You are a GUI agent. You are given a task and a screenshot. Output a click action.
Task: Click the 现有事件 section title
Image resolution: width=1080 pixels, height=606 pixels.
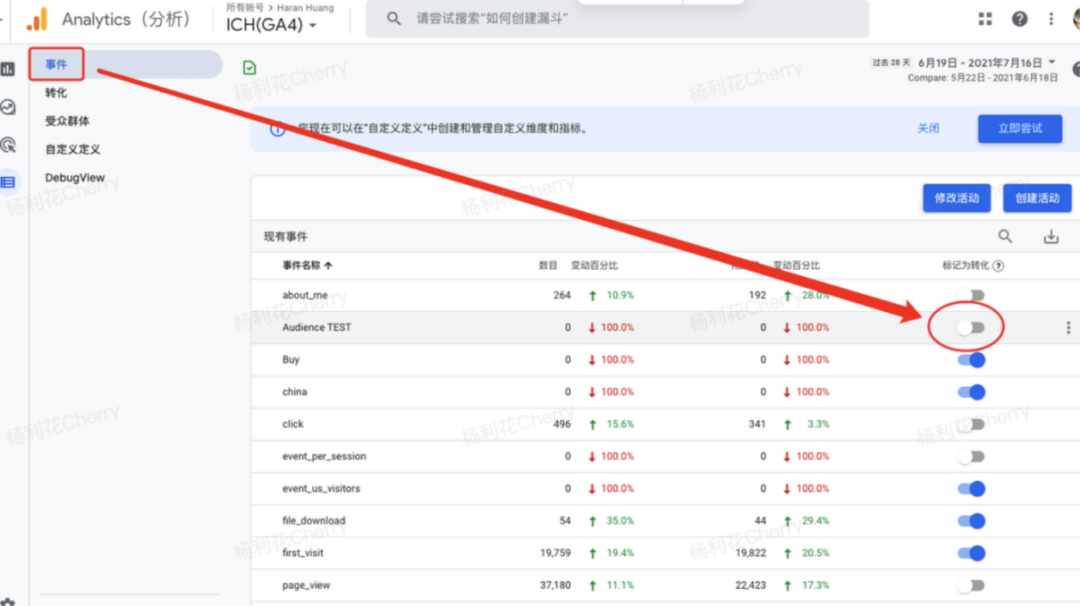pos(285,237)
